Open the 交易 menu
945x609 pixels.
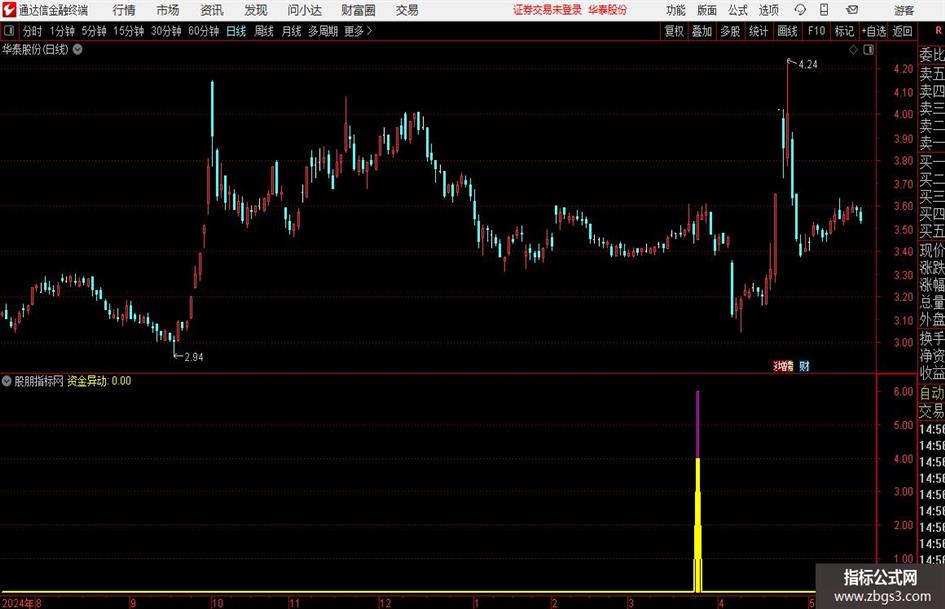(x=407, y=10)
